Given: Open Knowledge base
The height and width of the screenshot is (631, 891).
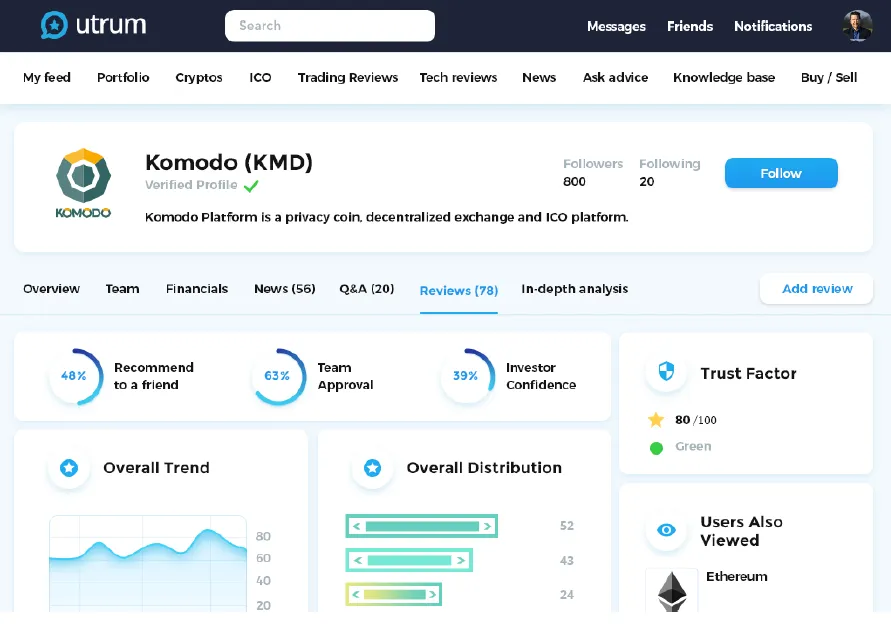Looking at the screenshot, I should point(724,77).
